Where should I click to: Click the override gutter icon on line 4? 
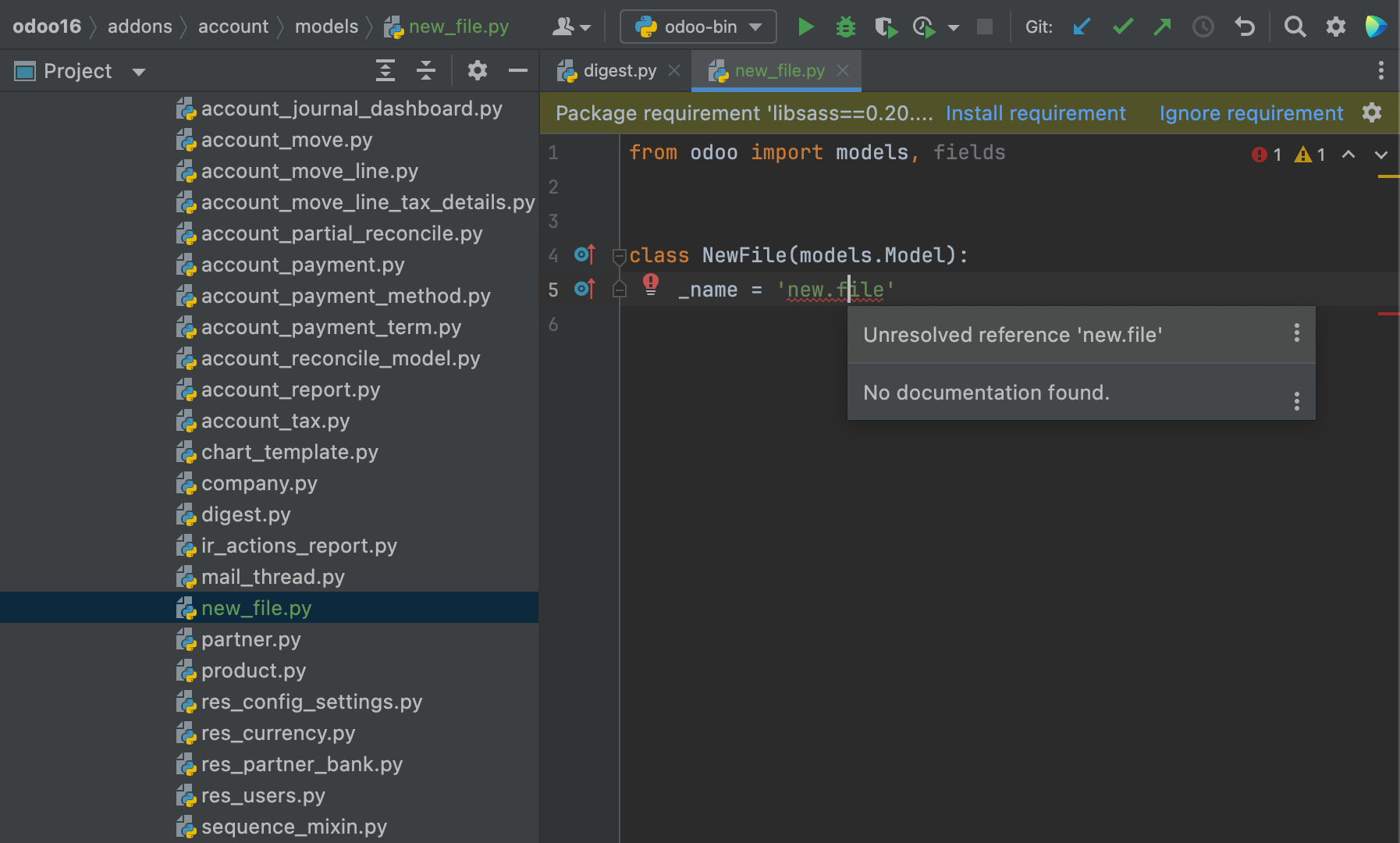click(585, 254)
